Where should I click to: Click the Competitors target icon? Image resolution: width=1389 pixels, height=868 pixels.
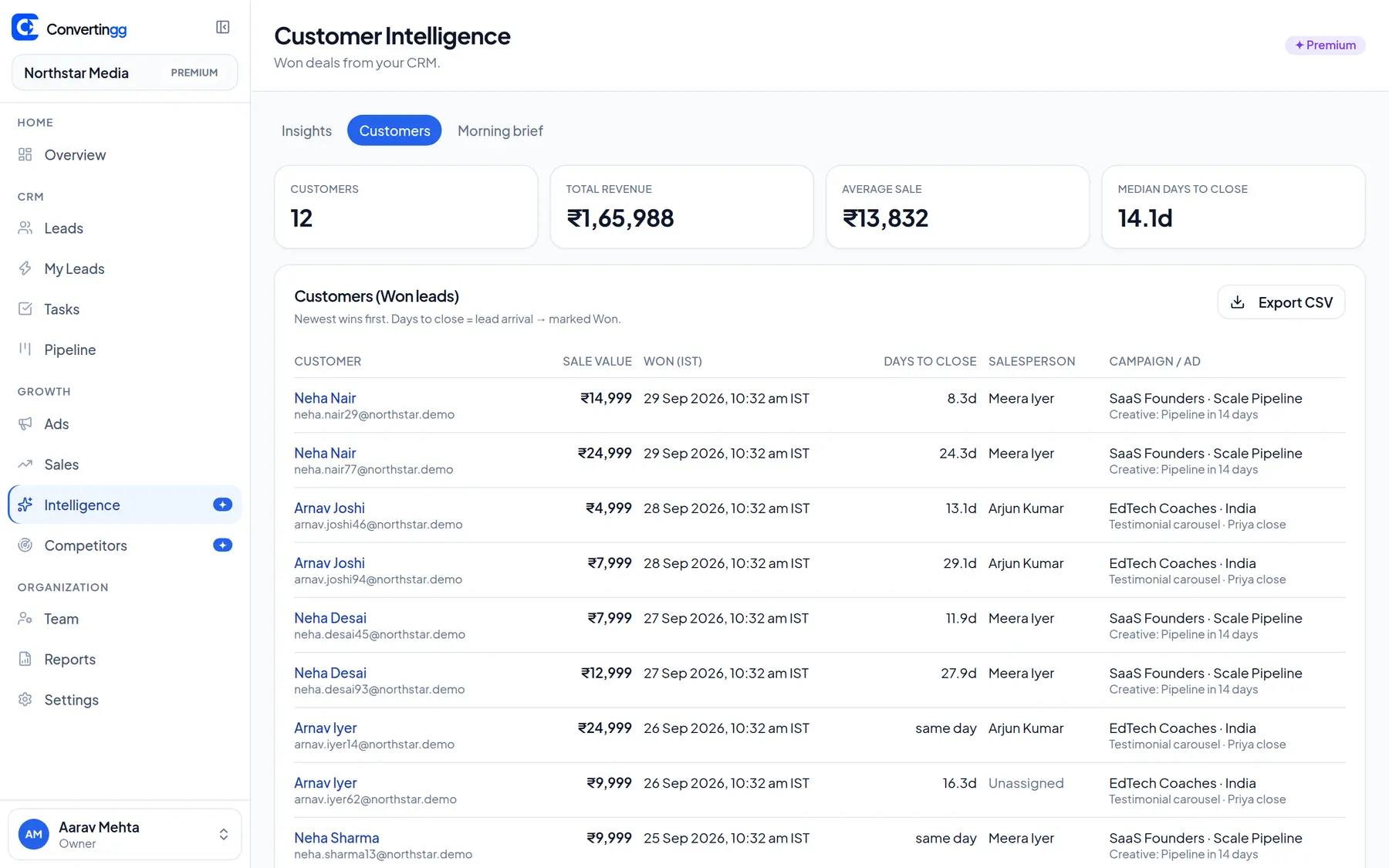click(x=25, y=545)
